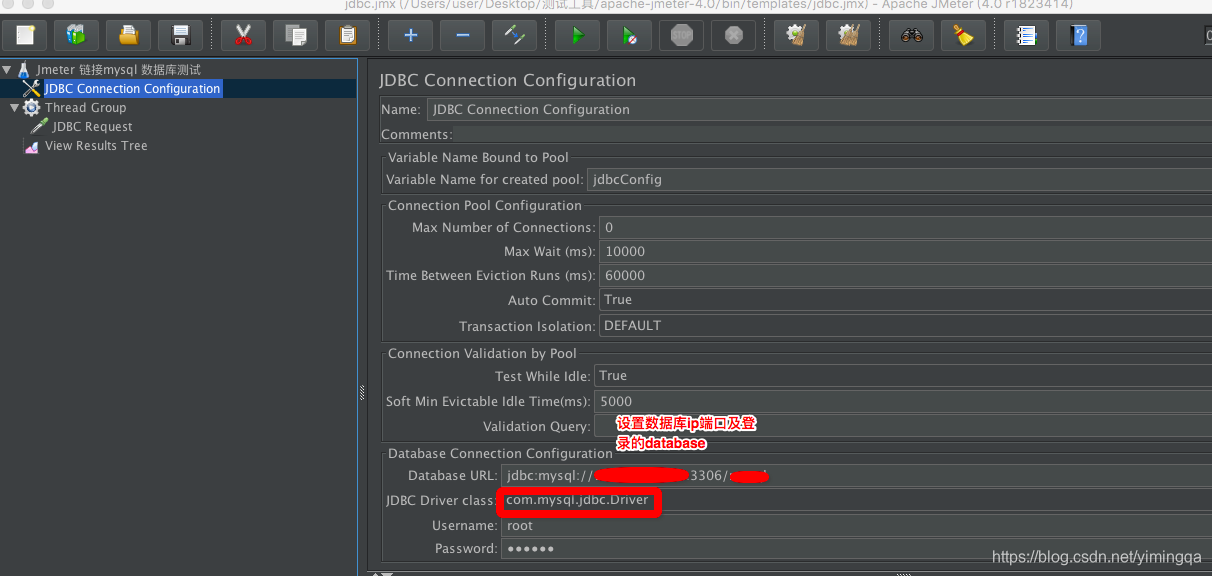Edit Variable Name for created pool field
Screen dimensions: 1212x576
coord(899,180)
